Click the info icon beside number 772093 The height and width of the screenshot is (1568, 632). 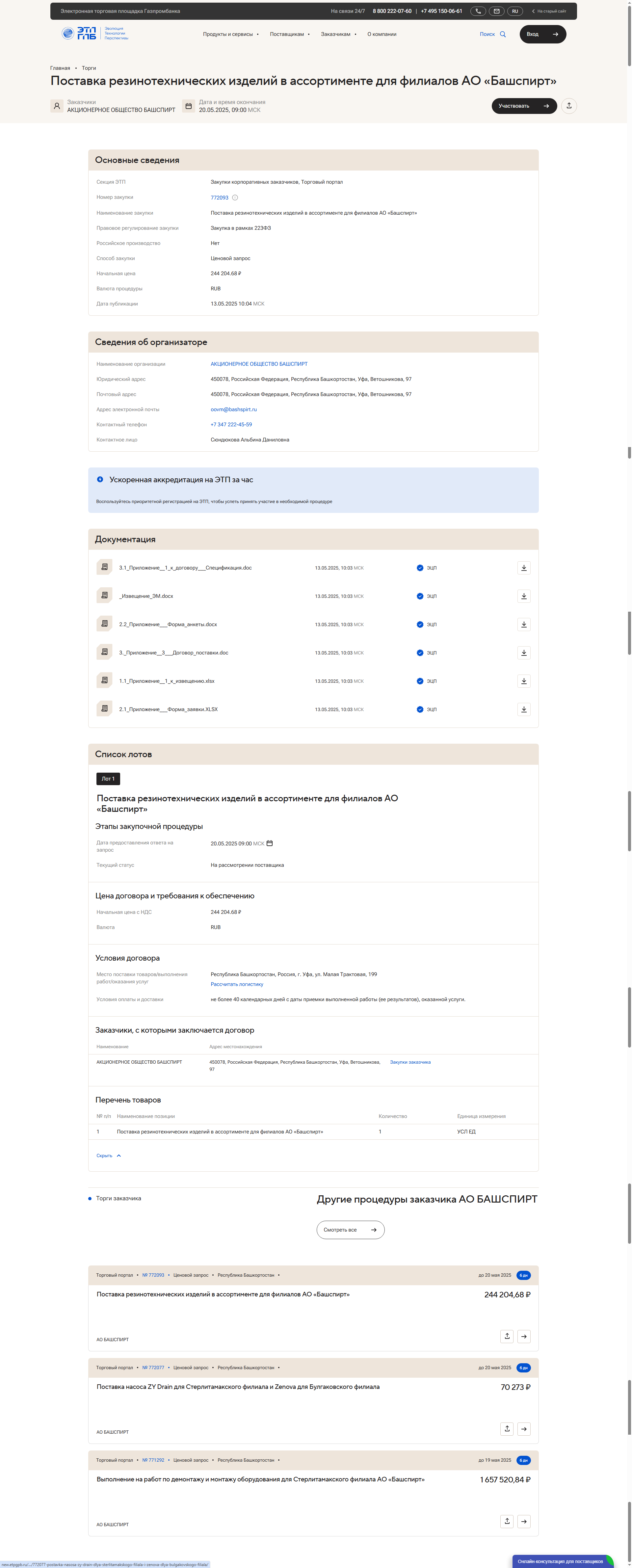point(235,197)
